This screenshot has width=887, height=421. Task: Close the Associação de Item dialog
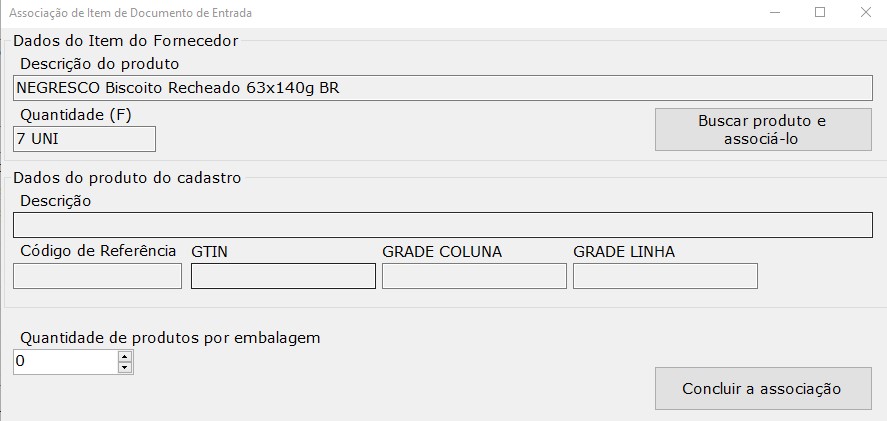(865, 13)
